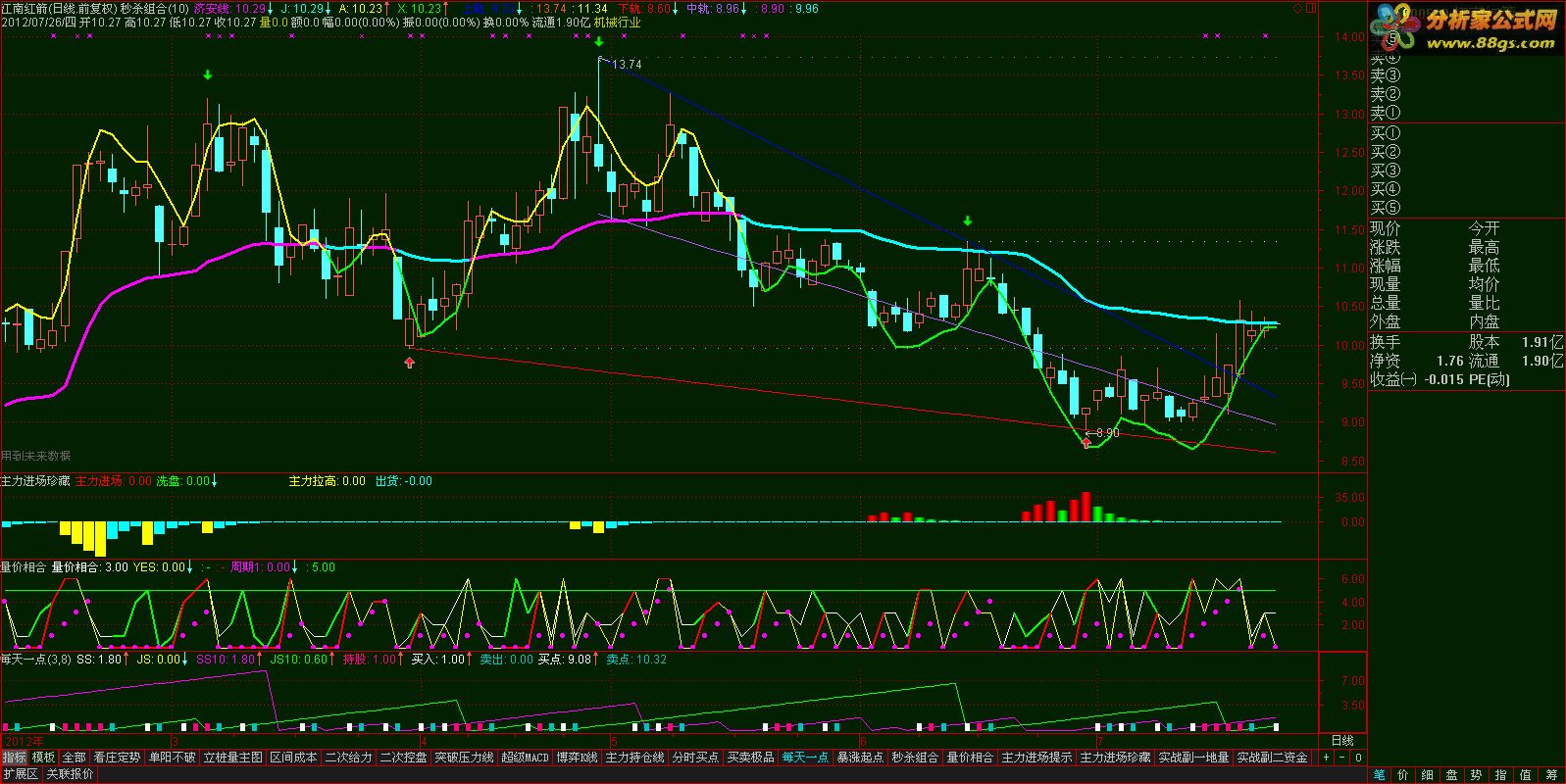Click the 日线 period label
The height and width of the screenshot is (784, 1566).
click(1342, 741)
